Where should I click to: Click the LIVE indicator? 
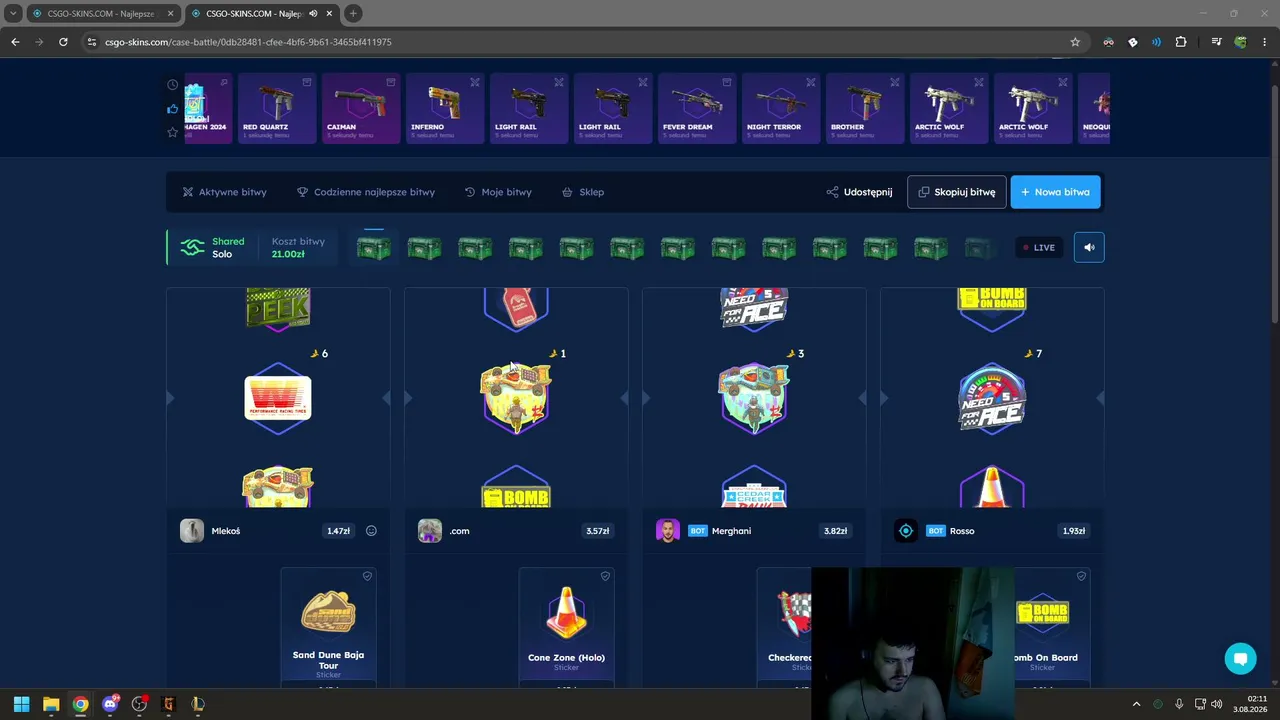1038,247
